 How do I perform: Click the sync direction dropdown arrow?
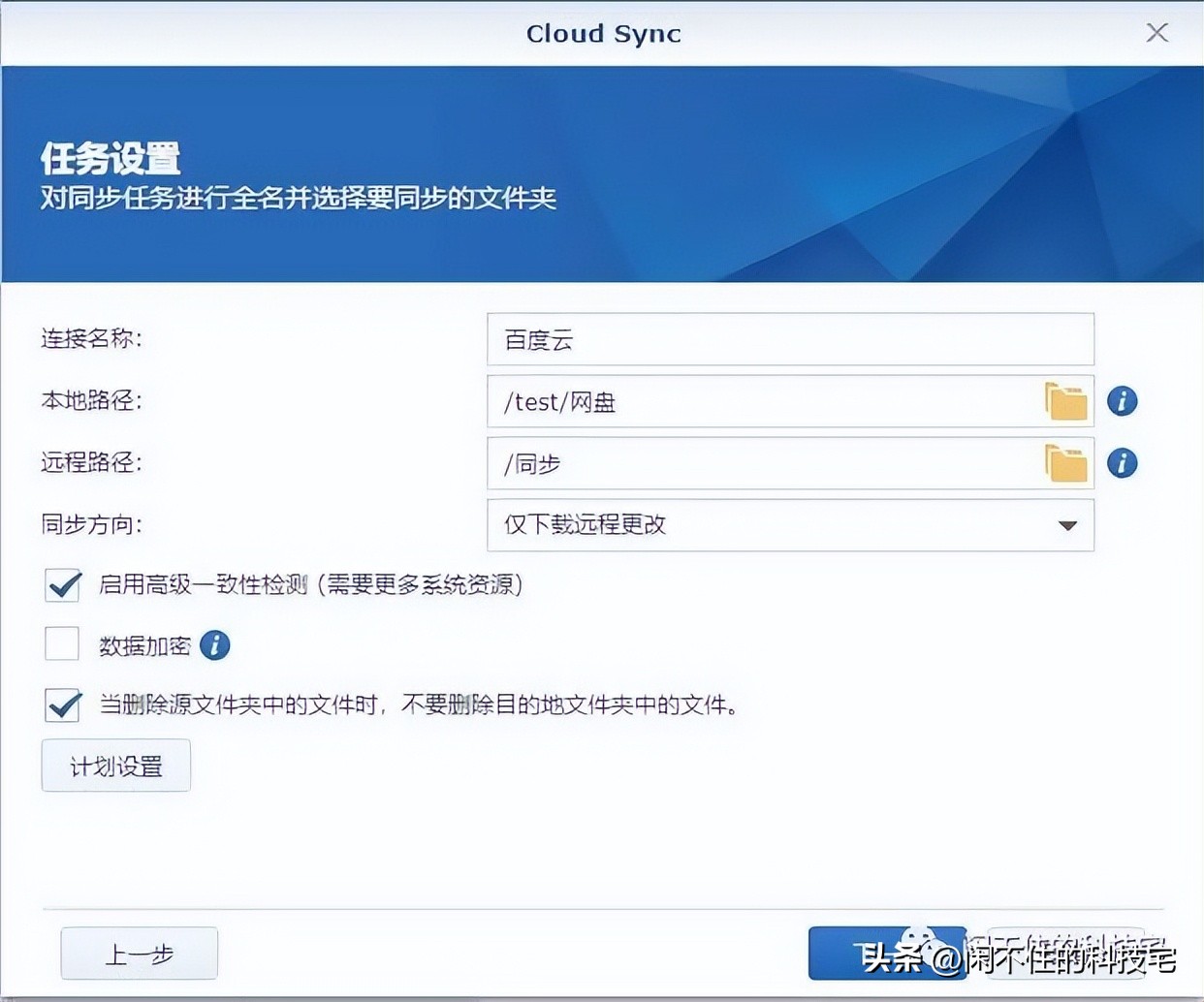pyautogui.click(x=1066, y=525)
